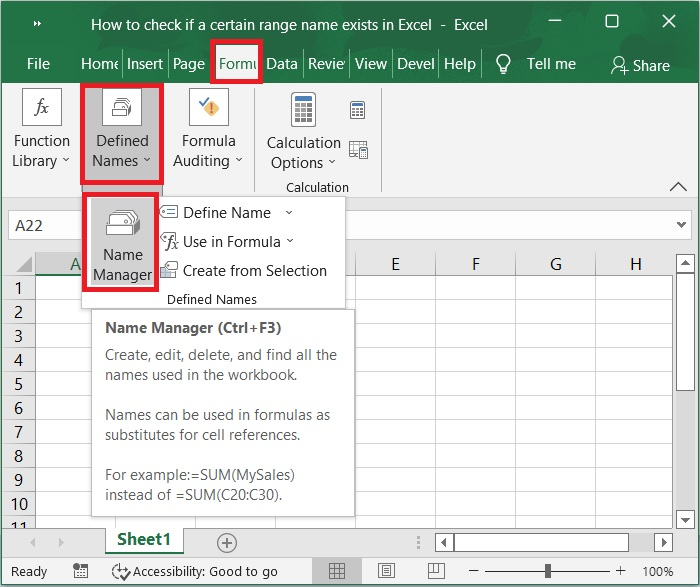Select row 5 header

pyautogui.click(x=18, y=384)
